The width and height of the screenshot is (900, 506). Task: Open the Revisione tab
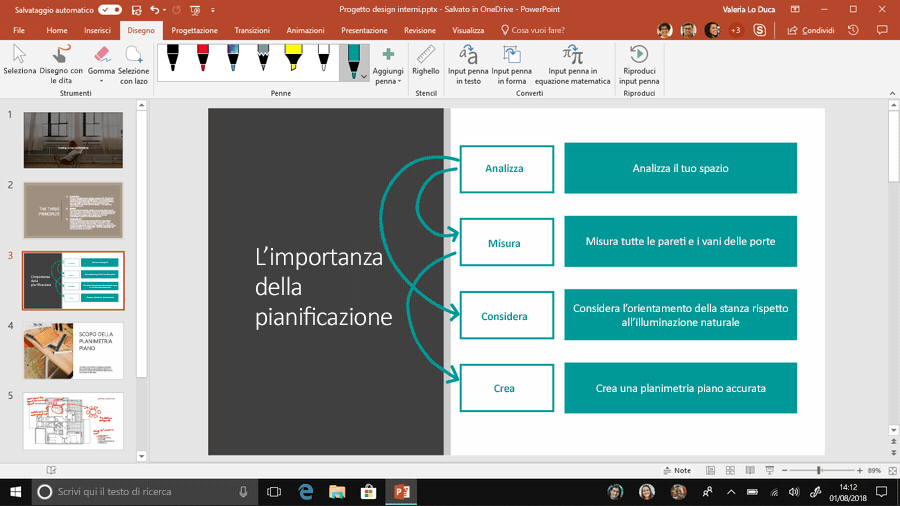pos(420,30)
